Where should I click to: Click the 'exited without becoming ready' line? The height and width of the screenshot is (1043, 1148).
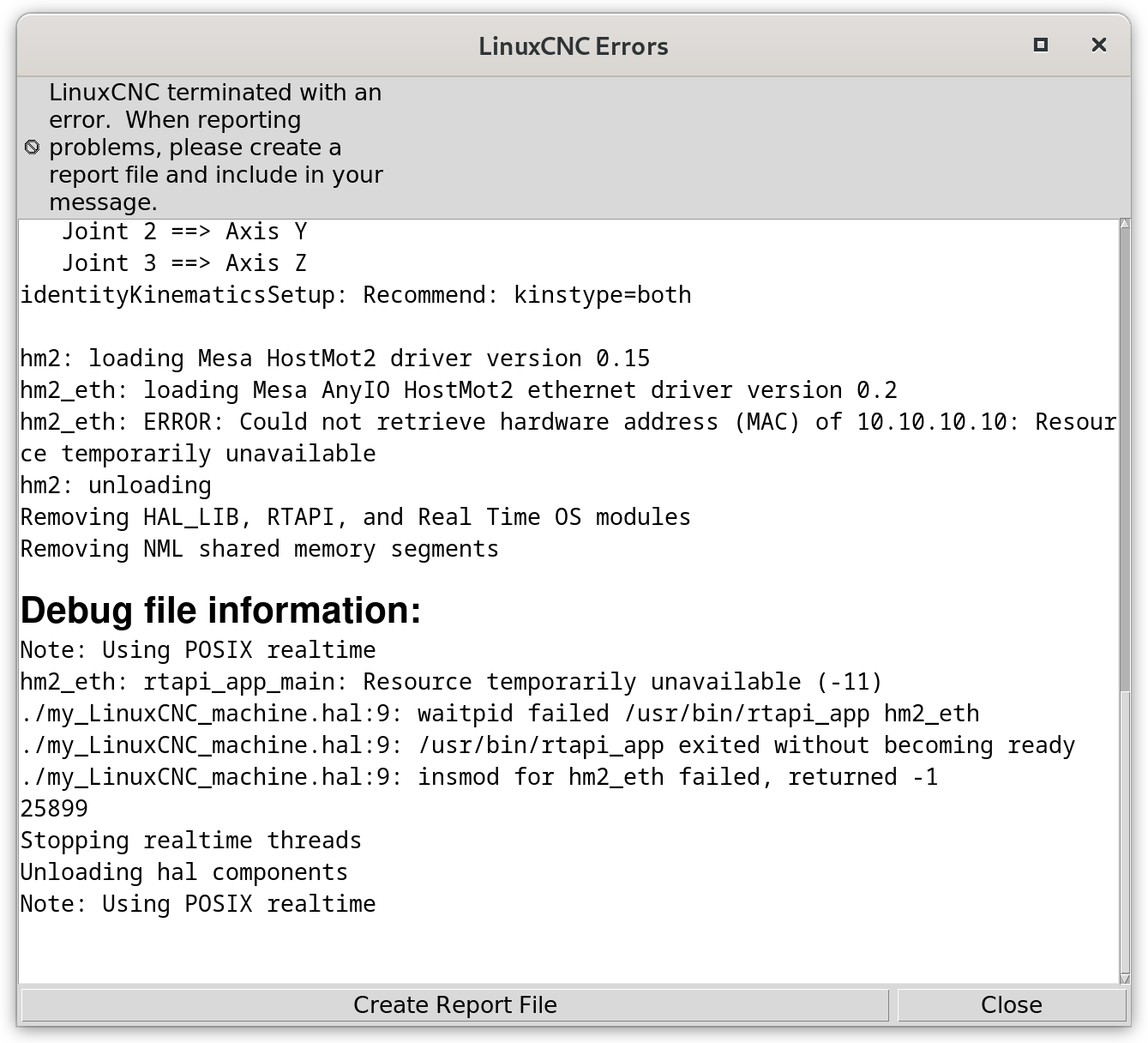coord(548,745)
